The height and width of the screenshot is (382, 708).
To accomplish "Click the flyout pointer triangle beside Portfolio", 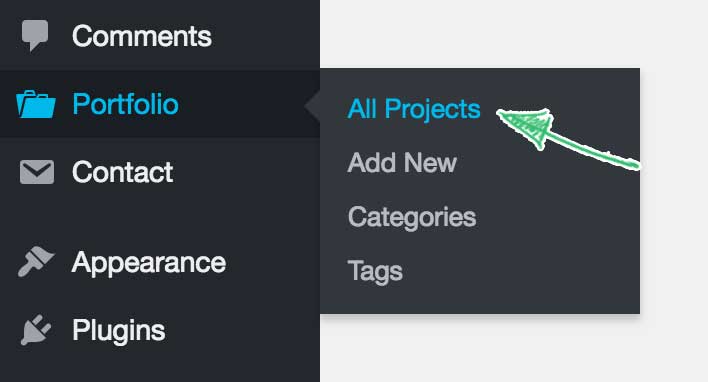I will [312, 107].
